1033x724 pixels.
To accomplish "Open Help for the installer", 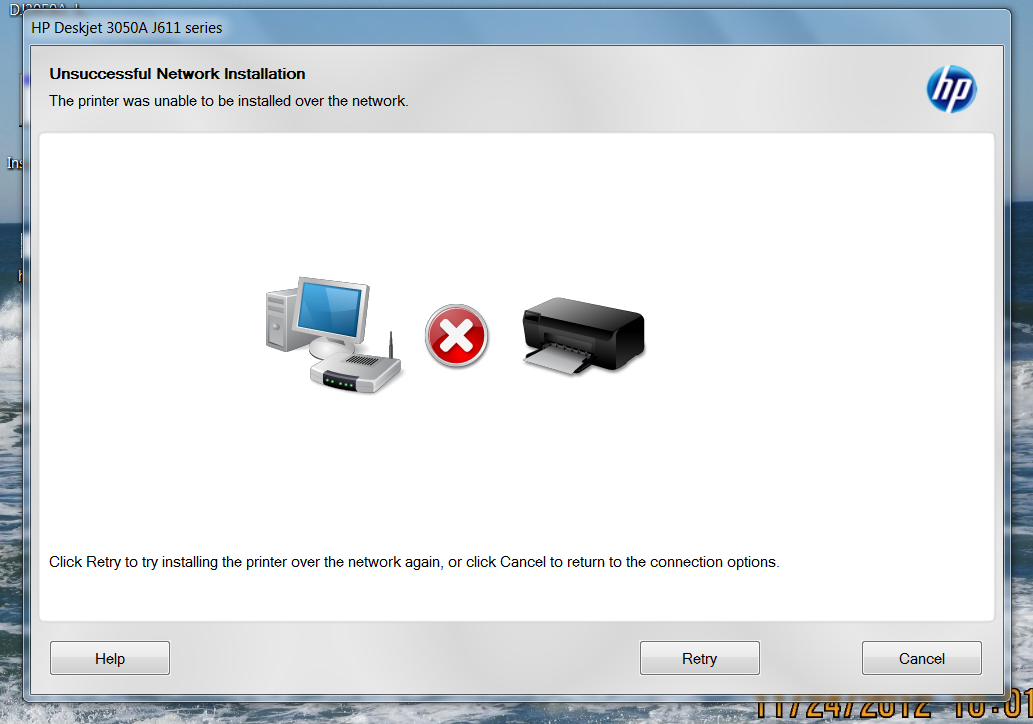I will [109, 657].
